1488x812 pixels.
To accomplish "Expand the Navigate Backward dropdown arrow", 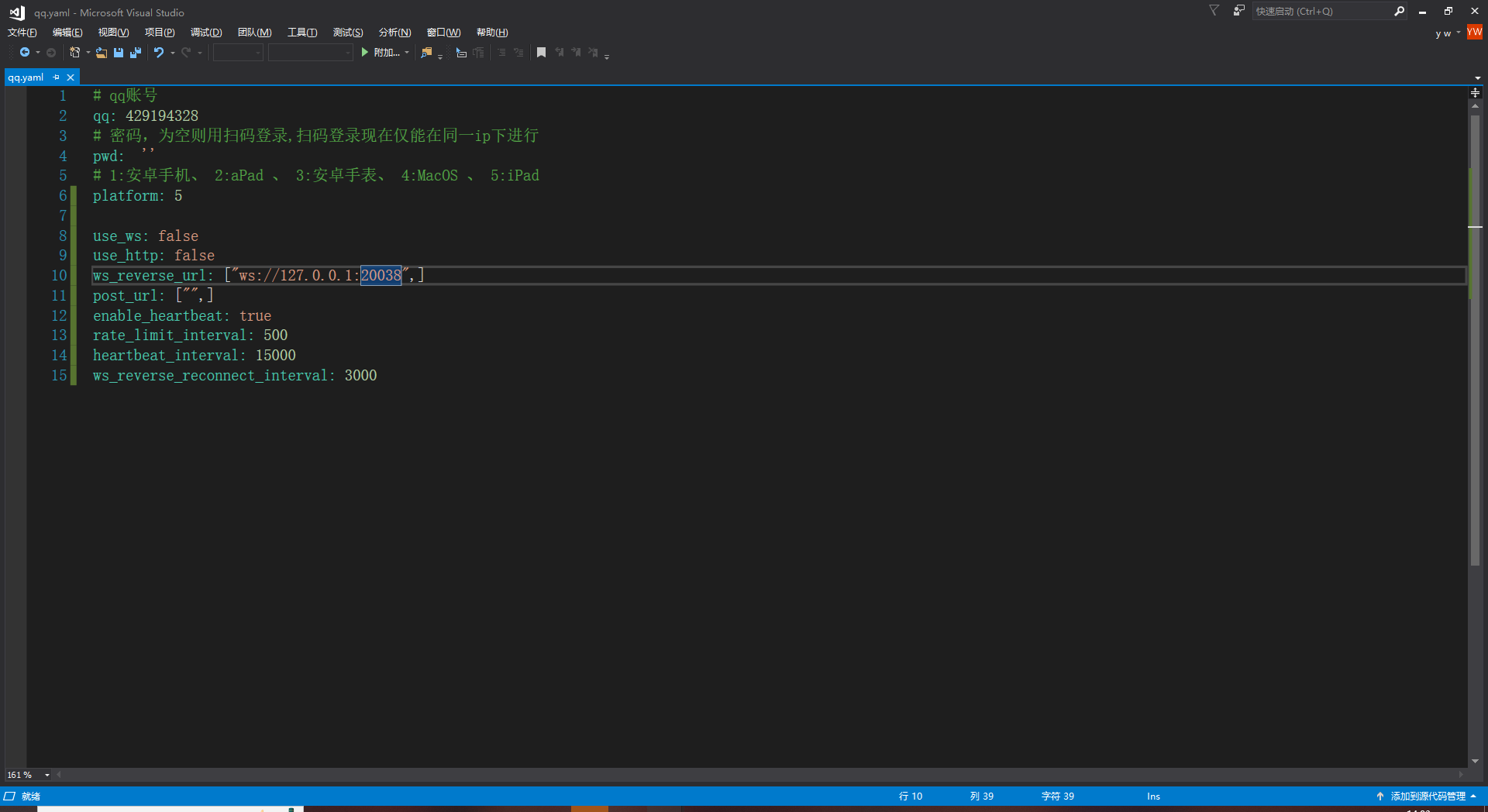I will point(36,52).
